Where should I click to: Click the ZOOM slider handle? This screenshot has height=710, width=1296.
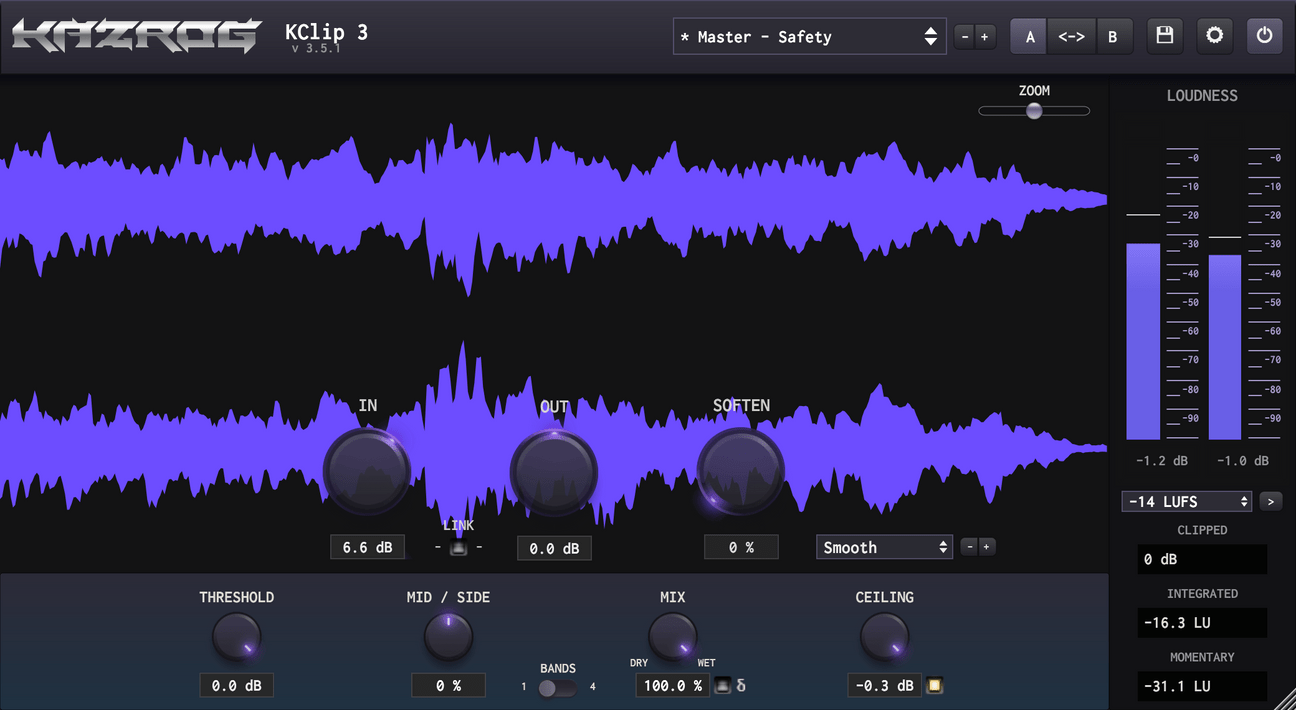tap(1034, 111)
